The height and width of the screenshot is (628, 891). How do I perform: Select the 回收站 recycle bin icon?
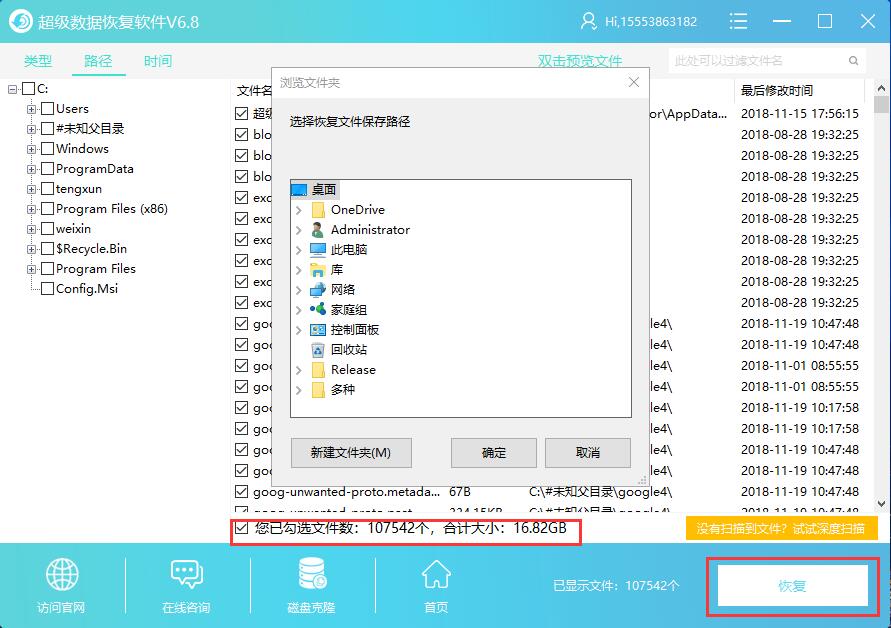coord(318,350)
